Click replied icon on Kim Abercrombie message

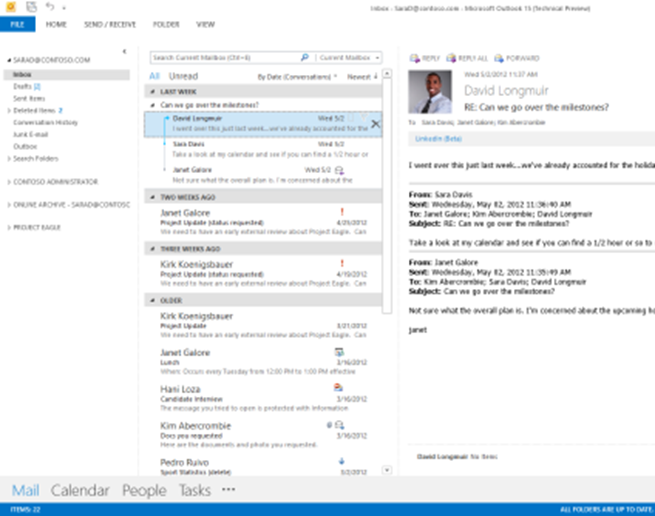339,425
